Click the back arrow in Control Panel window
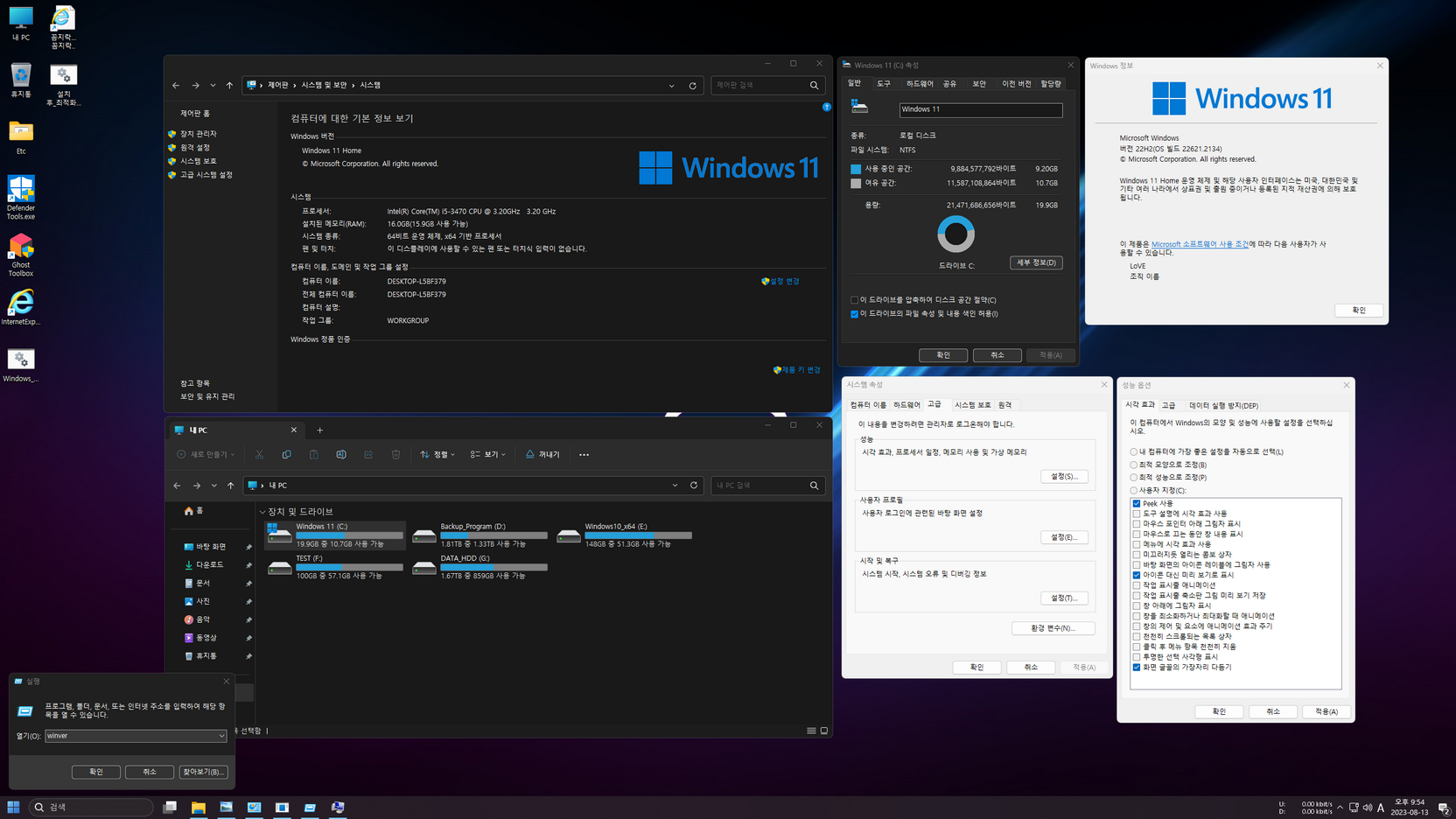 [x=176, y=85]
